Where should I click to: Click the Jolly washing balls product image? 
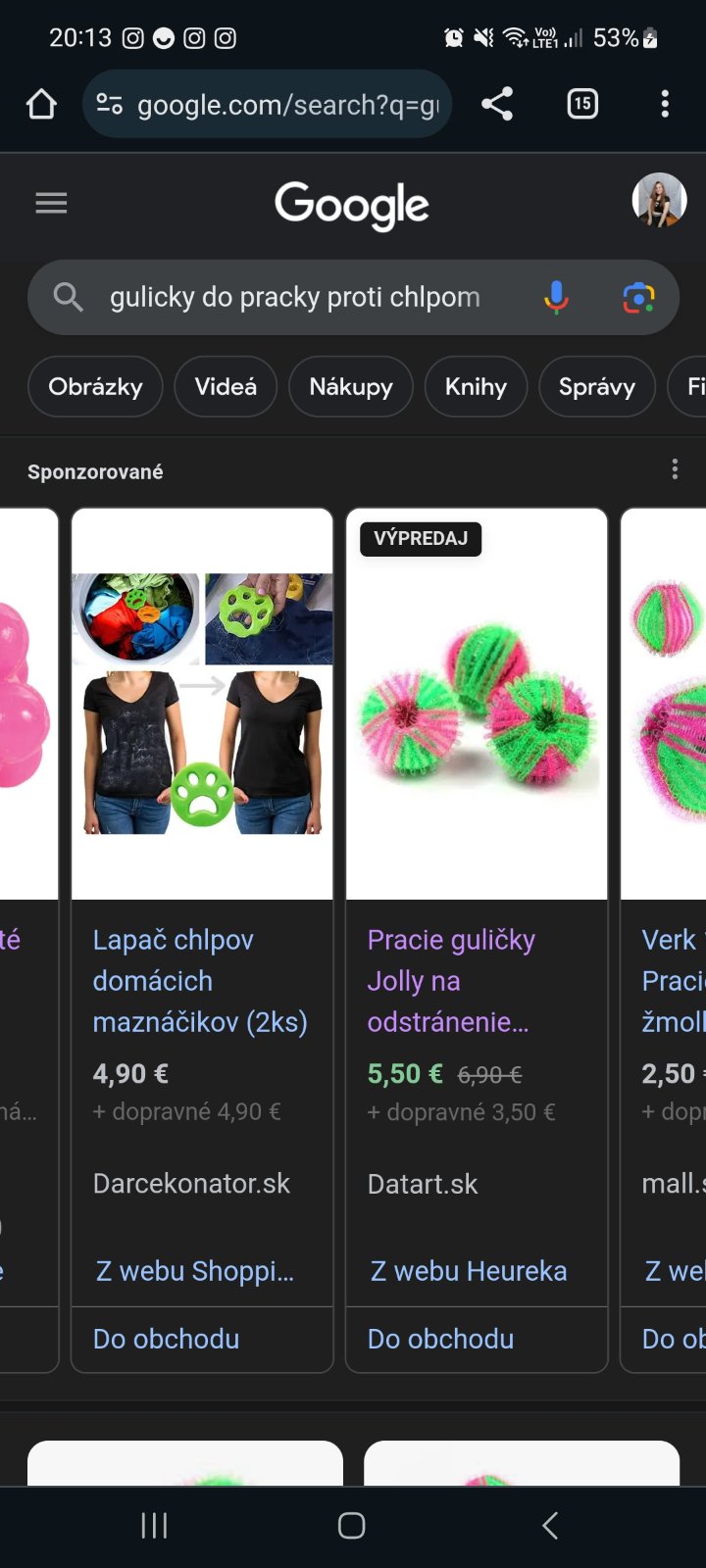click(478, 704)
